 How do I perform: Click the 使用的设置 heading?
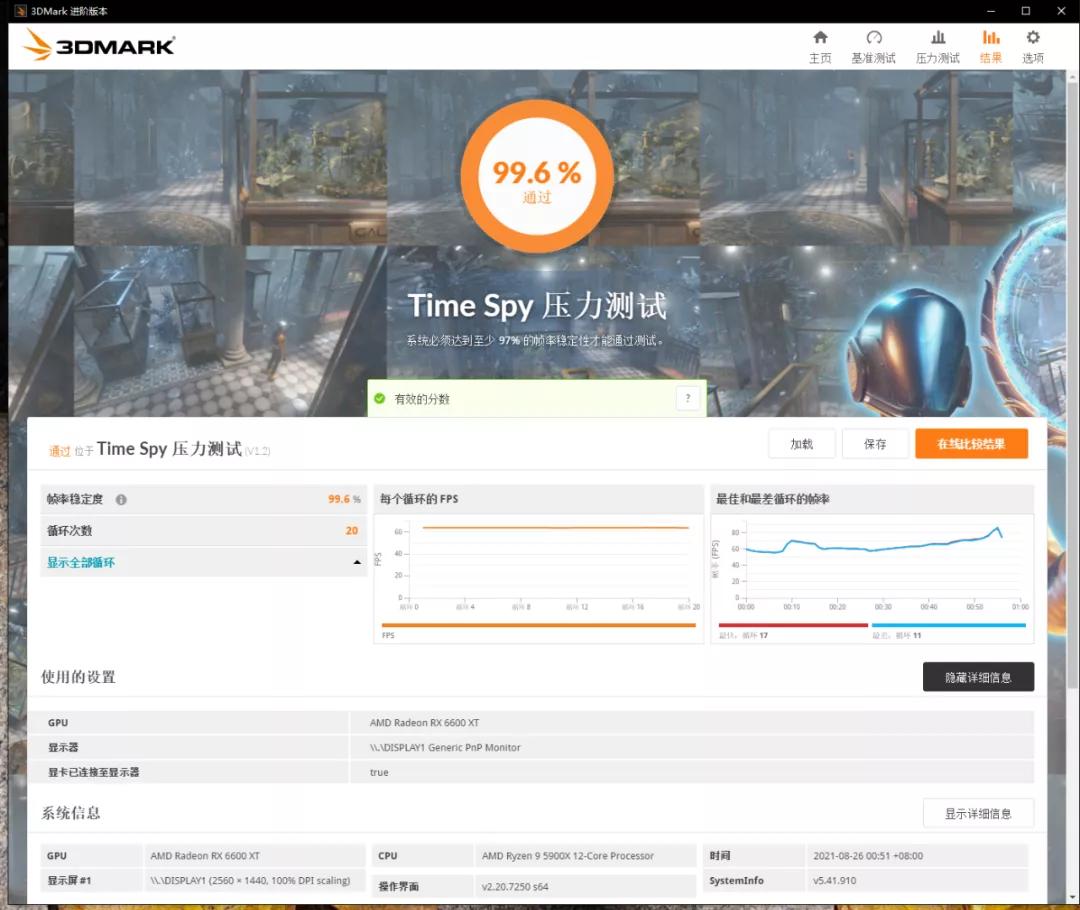(79, 676)
